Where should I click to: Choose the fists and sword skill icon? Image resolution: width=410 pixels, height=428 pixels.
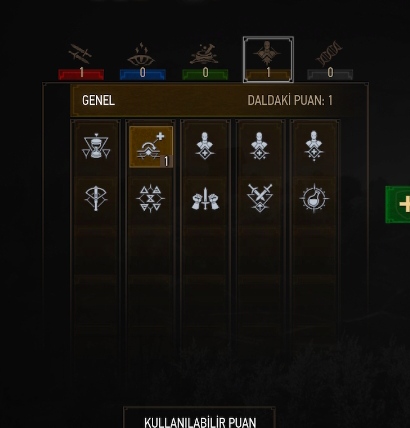point(205,199)
